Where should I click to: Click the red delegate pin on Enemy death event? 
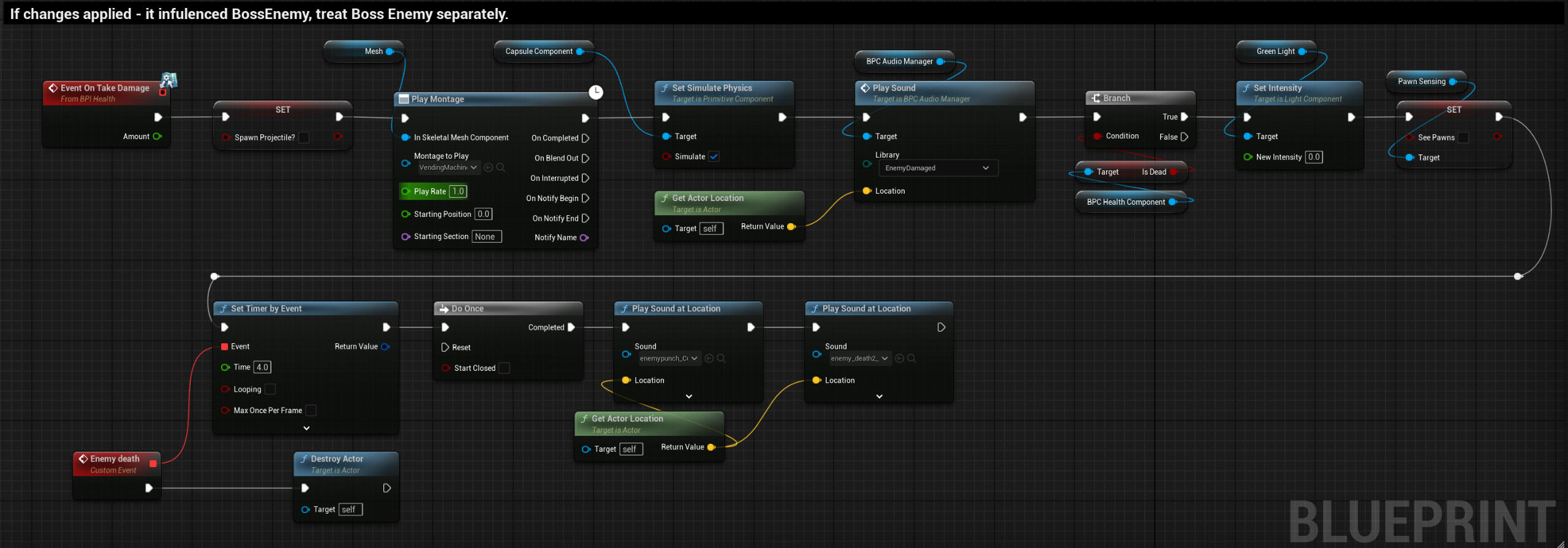[x=153, y=463]
